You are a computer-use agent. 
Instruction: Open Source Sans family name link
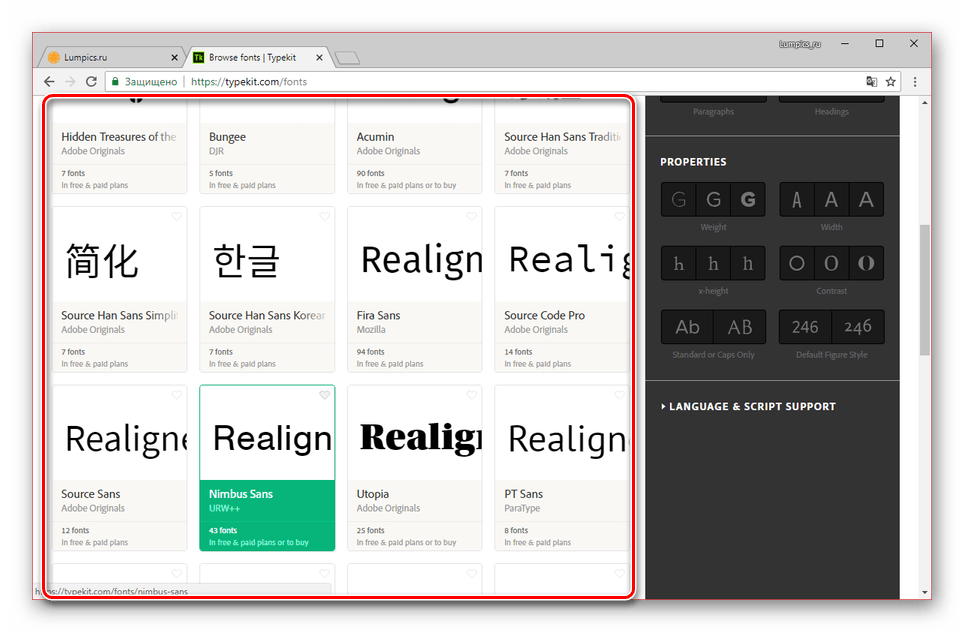(90, 494)
